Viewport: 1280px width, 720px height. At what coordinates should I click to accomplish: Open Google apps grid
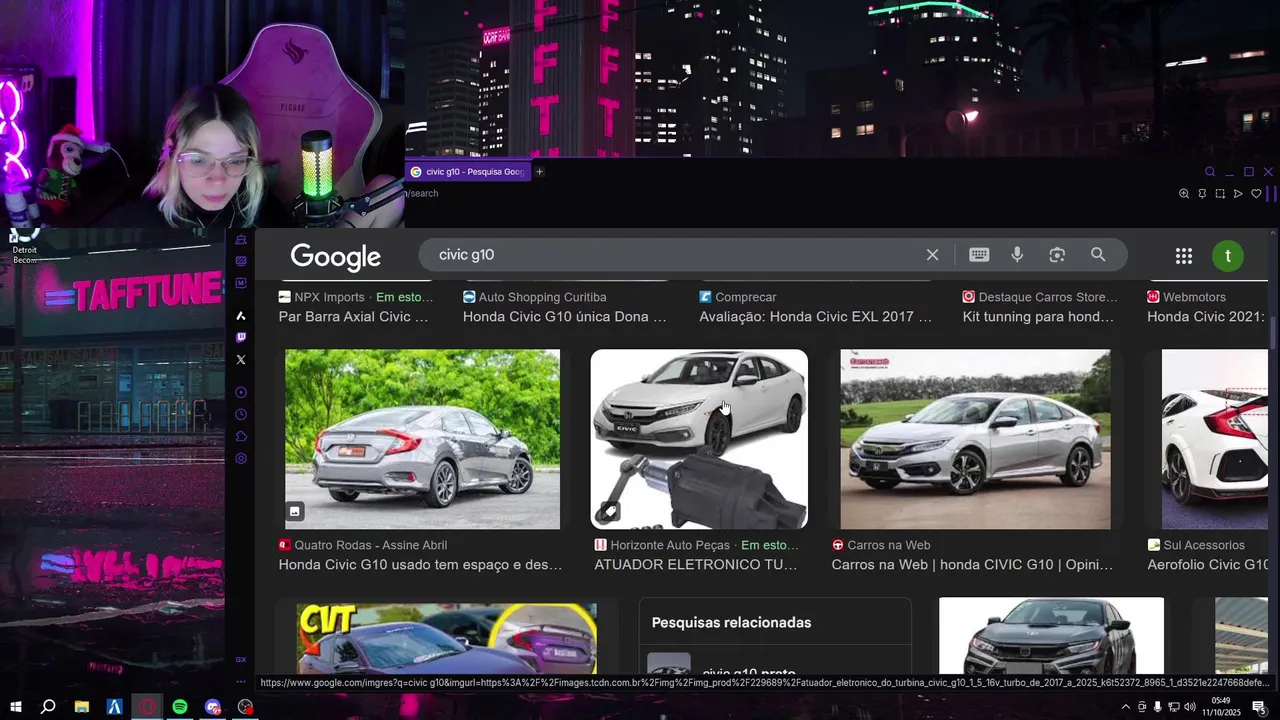pyautogui.click(x=1184, y=256)
